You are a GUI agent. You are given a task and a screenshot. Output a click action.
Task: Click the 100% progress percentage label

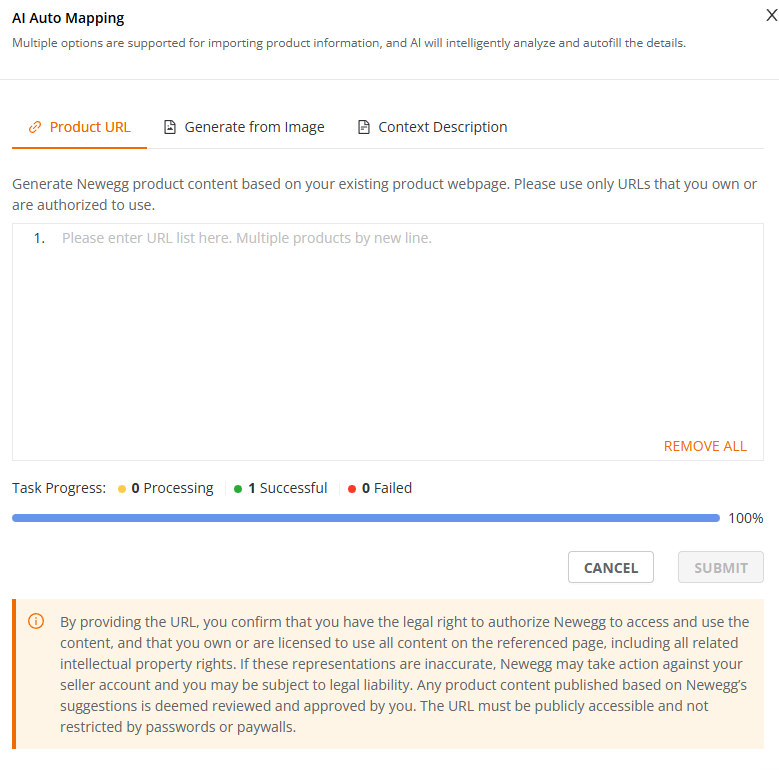click(x=745, y=518)
